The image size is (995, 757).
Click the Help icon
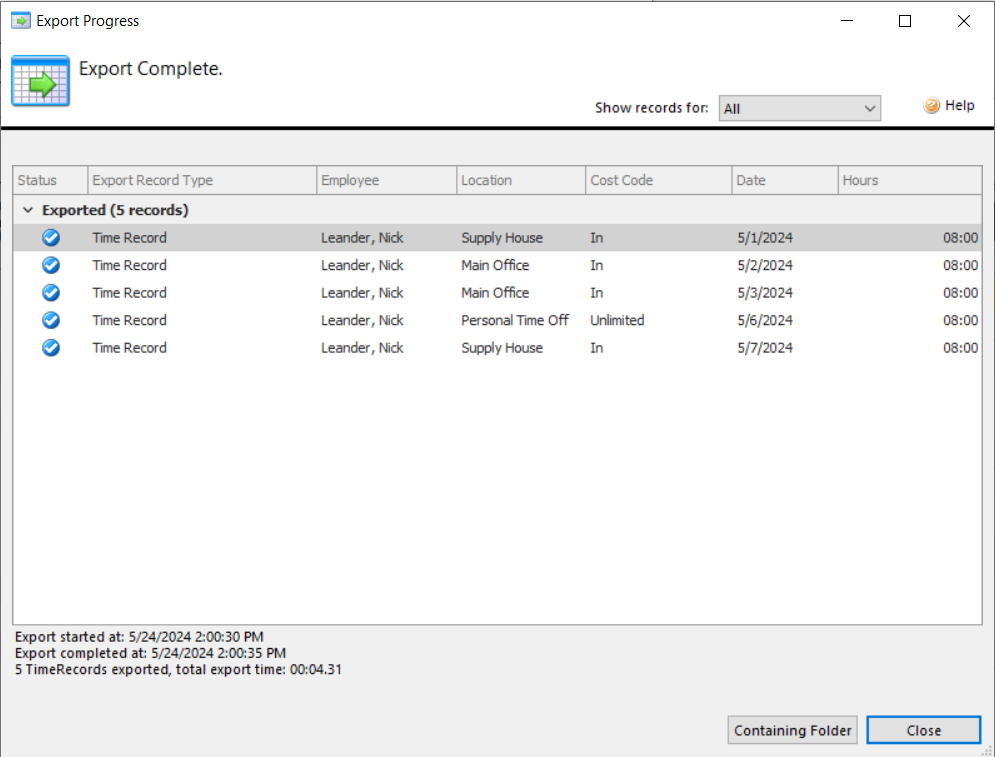point(932,106)
